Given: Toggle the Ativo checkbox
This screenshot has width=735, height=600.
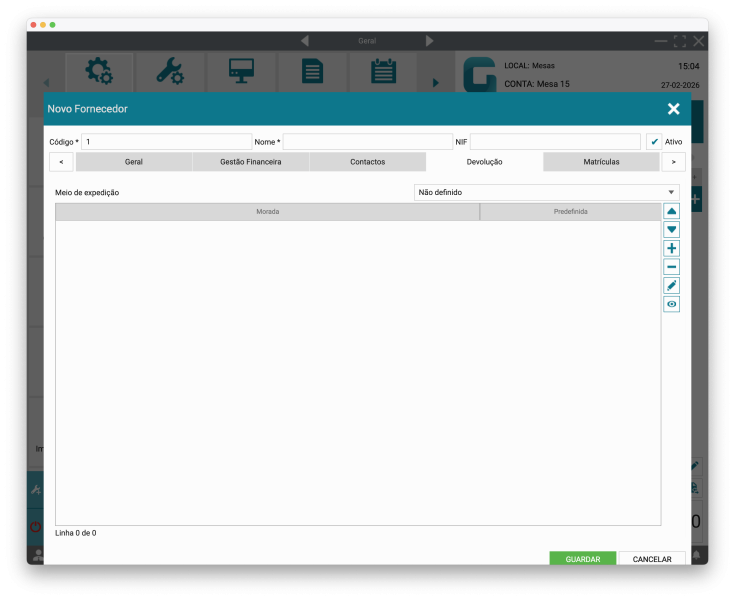Looking at the screenshot, I should pyautogui.click(x=654, y=142).
